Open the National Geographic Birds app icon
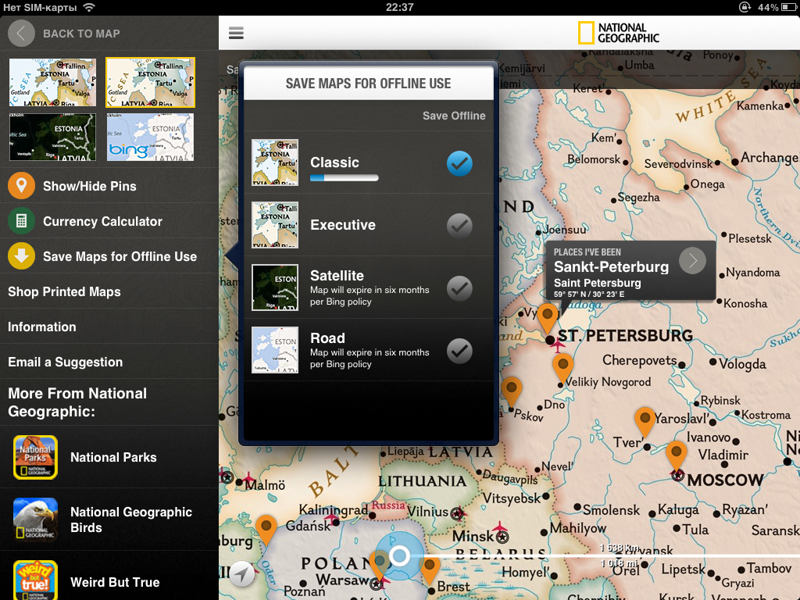This screenshot has height=600, width=800. [x=35, y=519]
